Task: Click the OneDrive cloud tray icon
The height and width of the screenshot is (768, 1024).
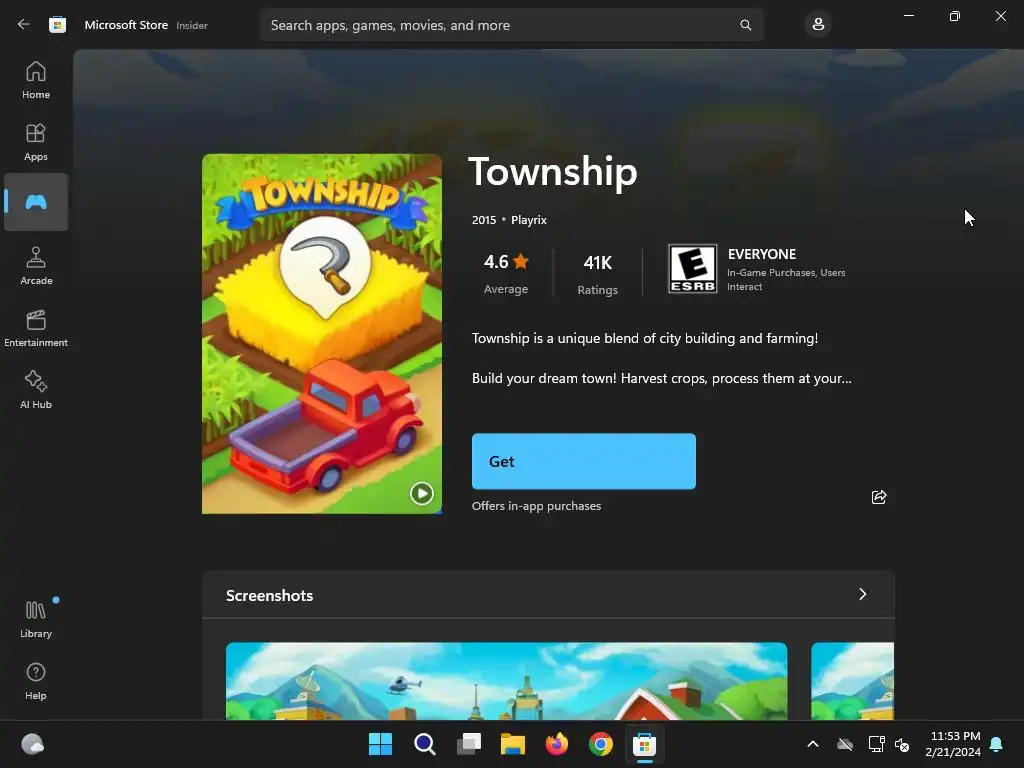Action: coord(845,744)
